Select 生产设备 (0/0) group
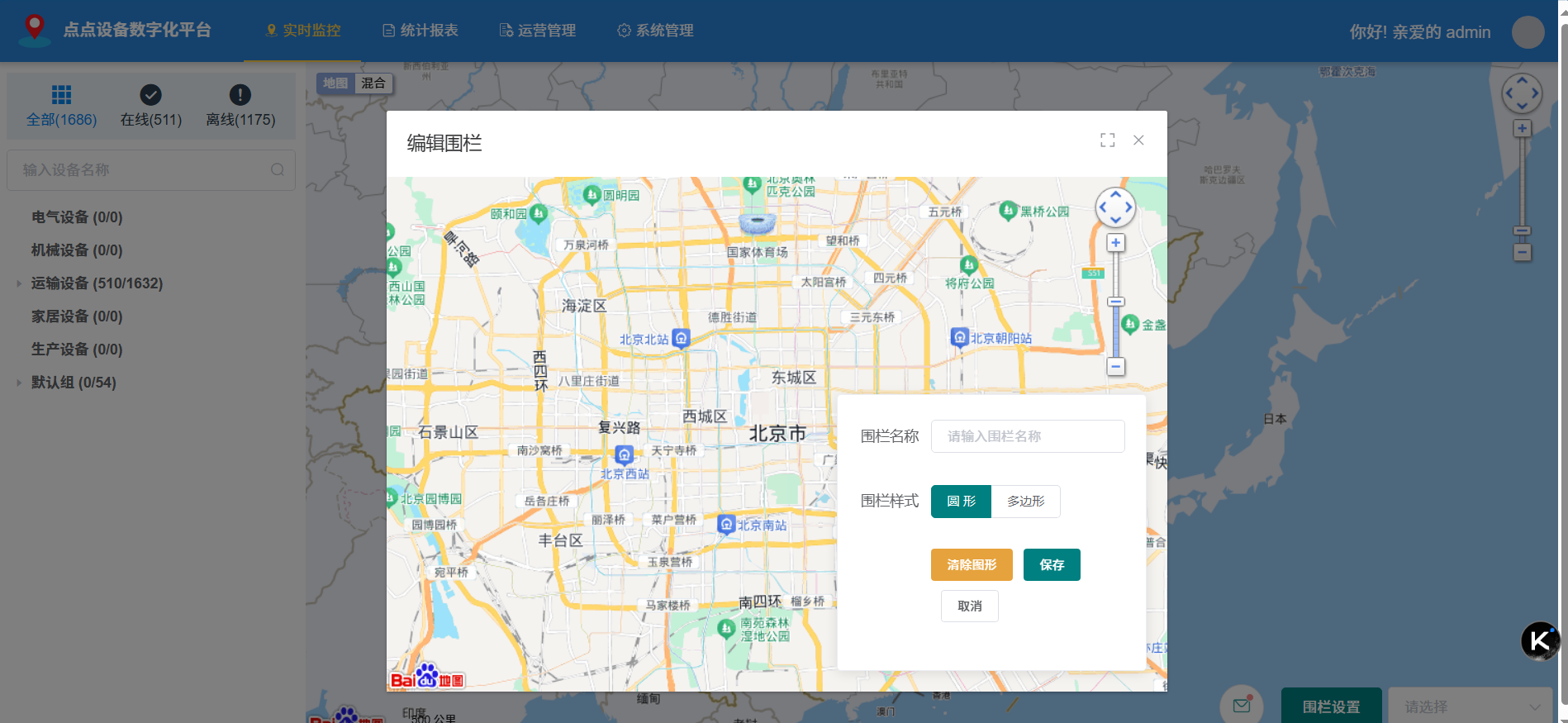 [77, 350]
